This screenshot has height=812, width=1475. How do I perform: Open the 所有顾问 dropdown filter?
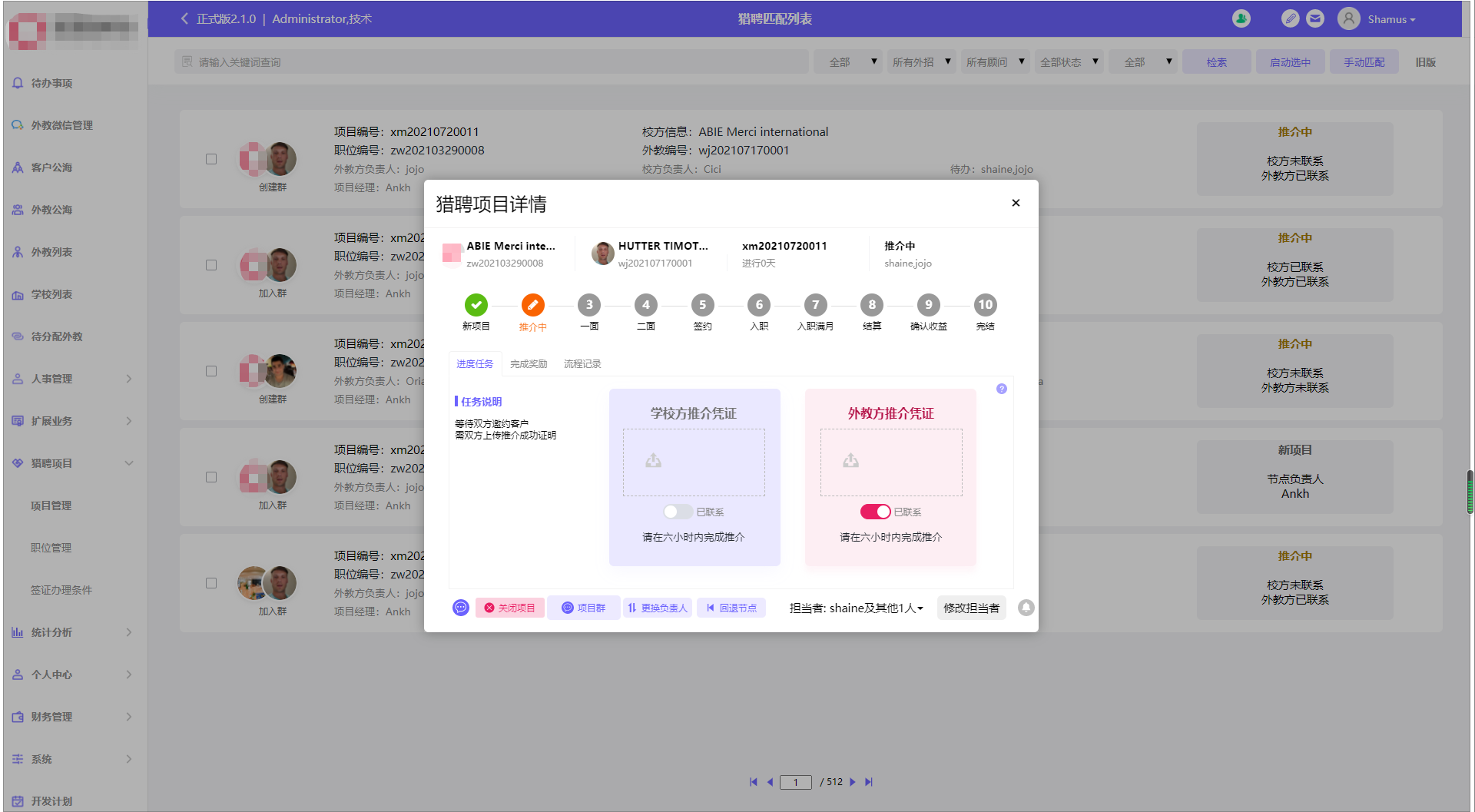[x=995, y=61]
